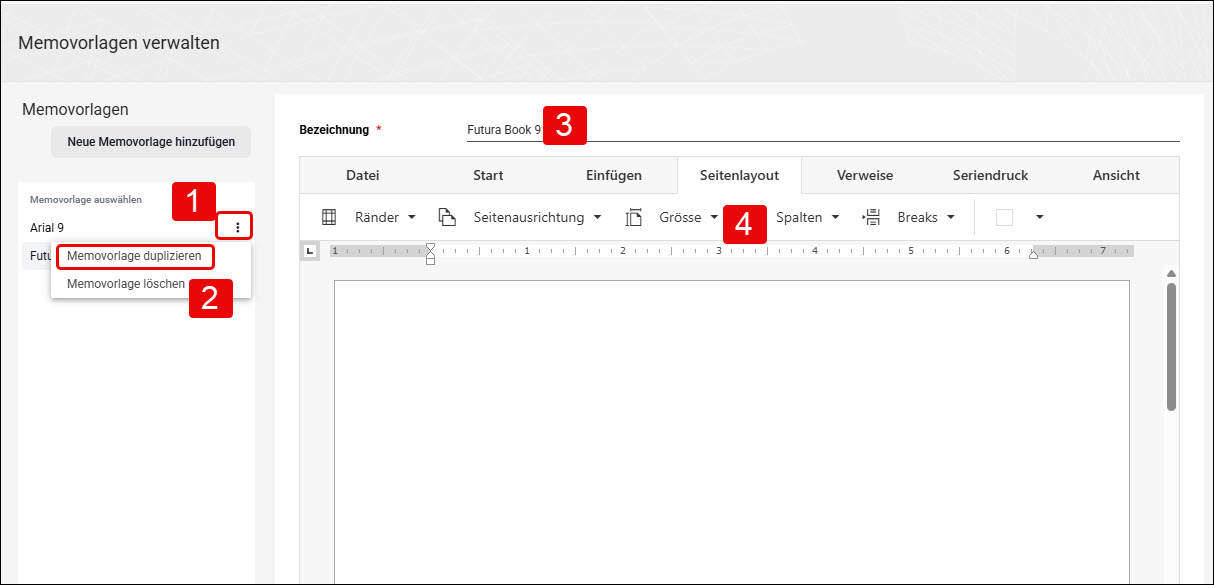Switch to the Ansicht tab
This screenshot has height=585, width=1214.
click(x=1116, y=175)
